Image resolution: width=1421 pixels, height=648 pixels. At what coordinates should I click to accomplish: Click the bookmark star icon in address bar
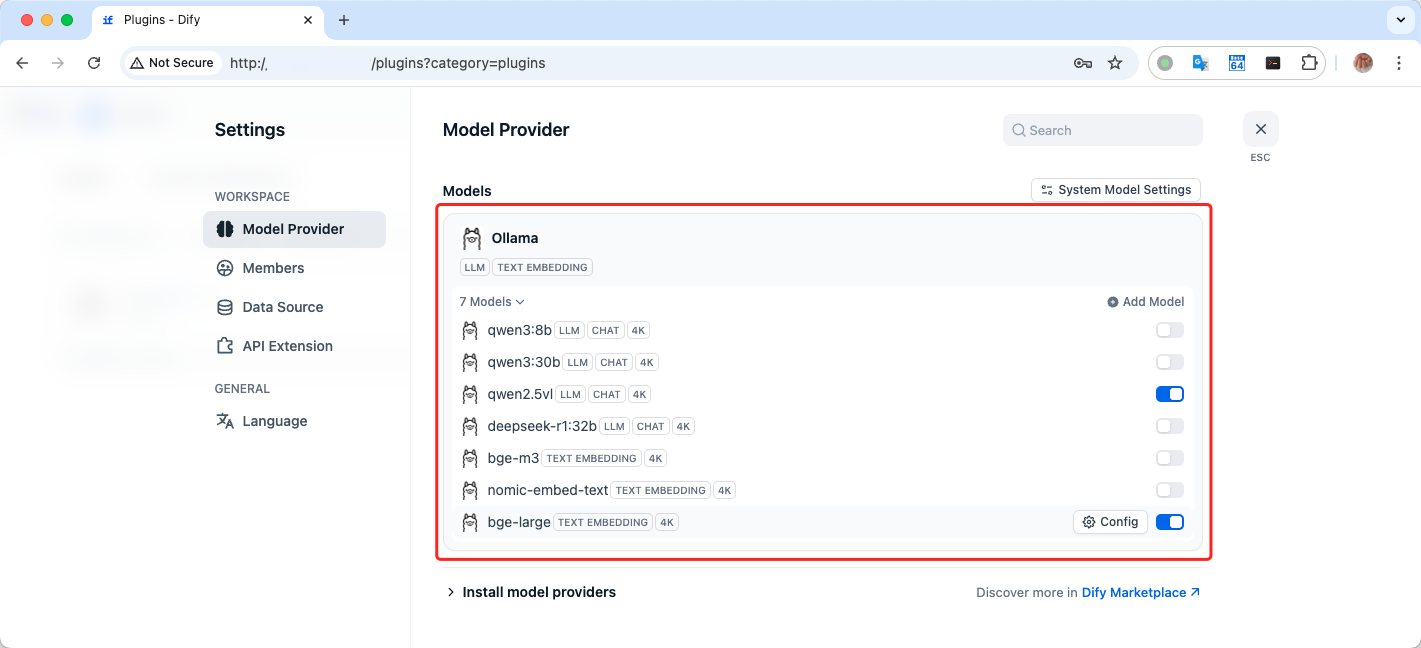point(1115,63)
